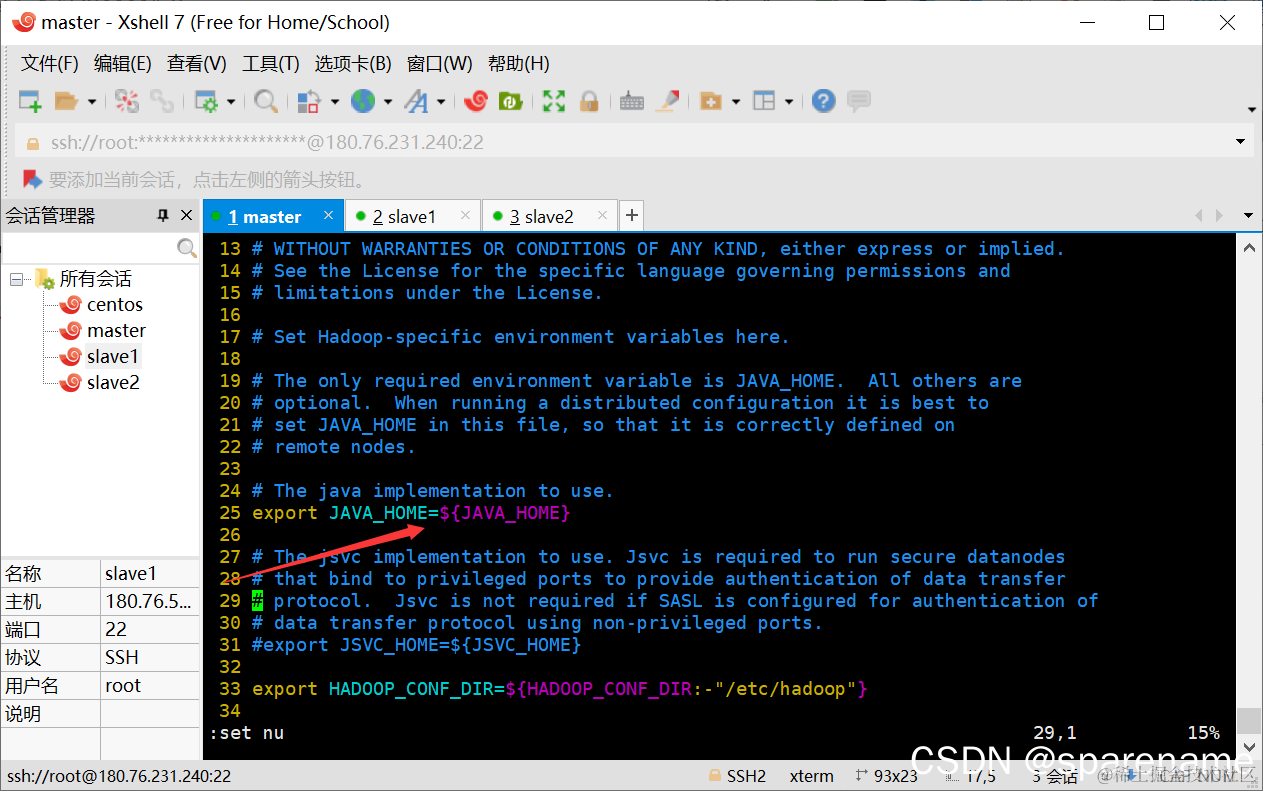Open the layout arrangement icon

(x=764, y=101)
